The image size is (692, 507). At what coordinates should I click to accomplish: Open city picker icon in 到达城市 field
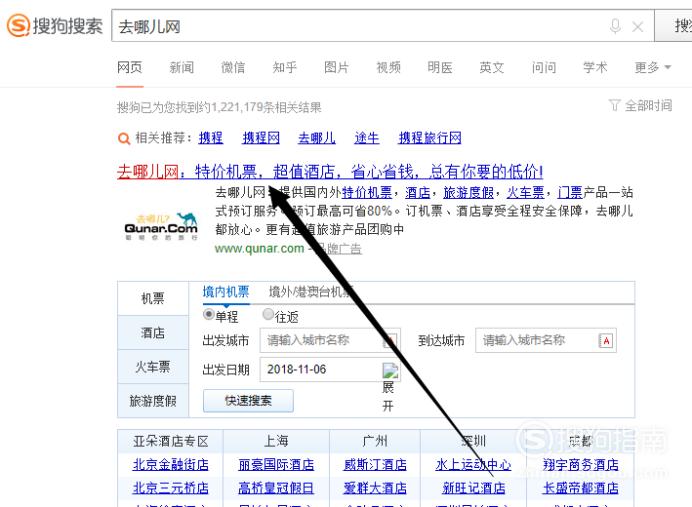pyautogui.click(x=606, y=341)
